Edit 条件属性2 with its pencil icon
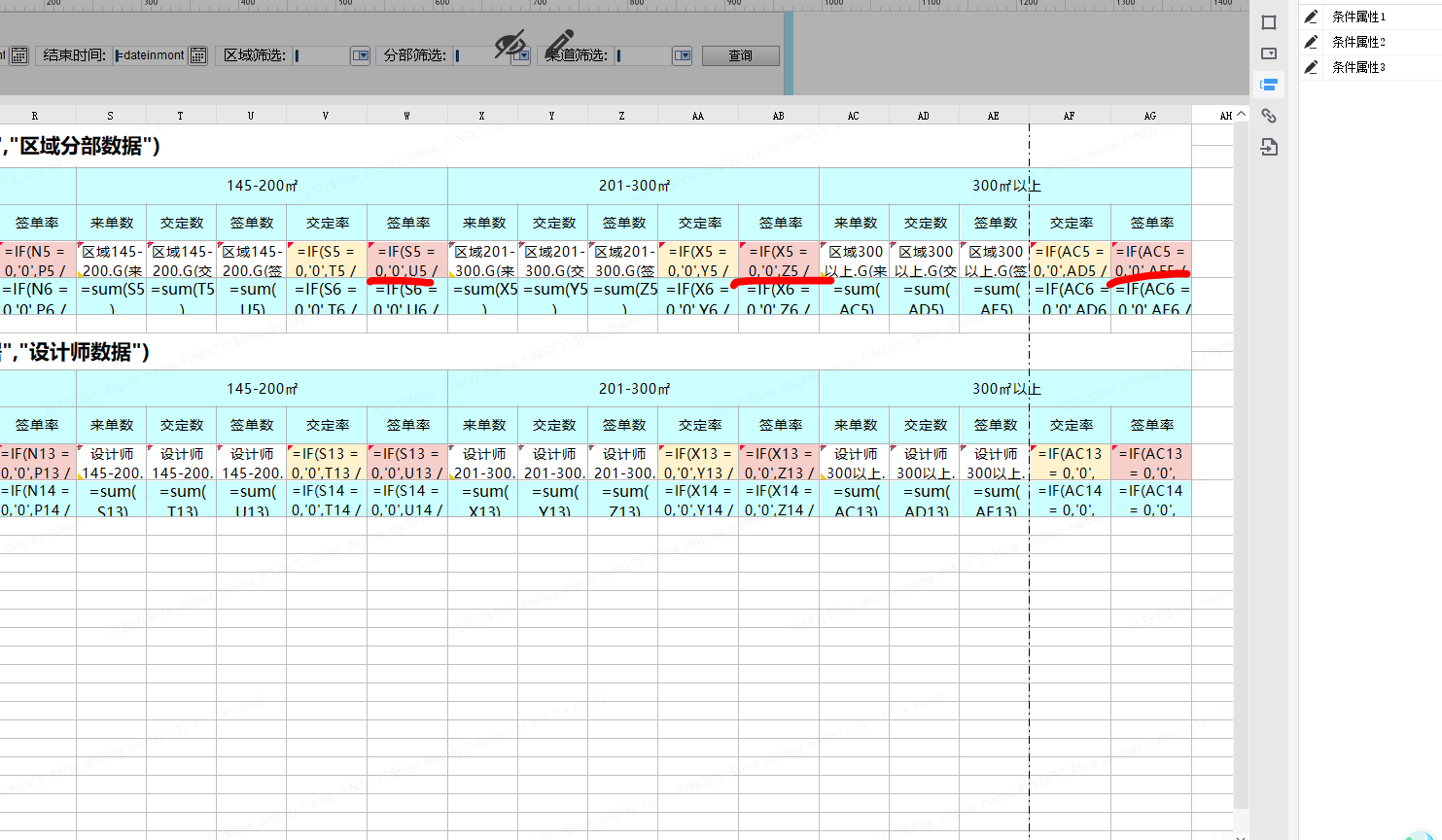This screenshot has height=840, width=1442. coord(1311,42)
